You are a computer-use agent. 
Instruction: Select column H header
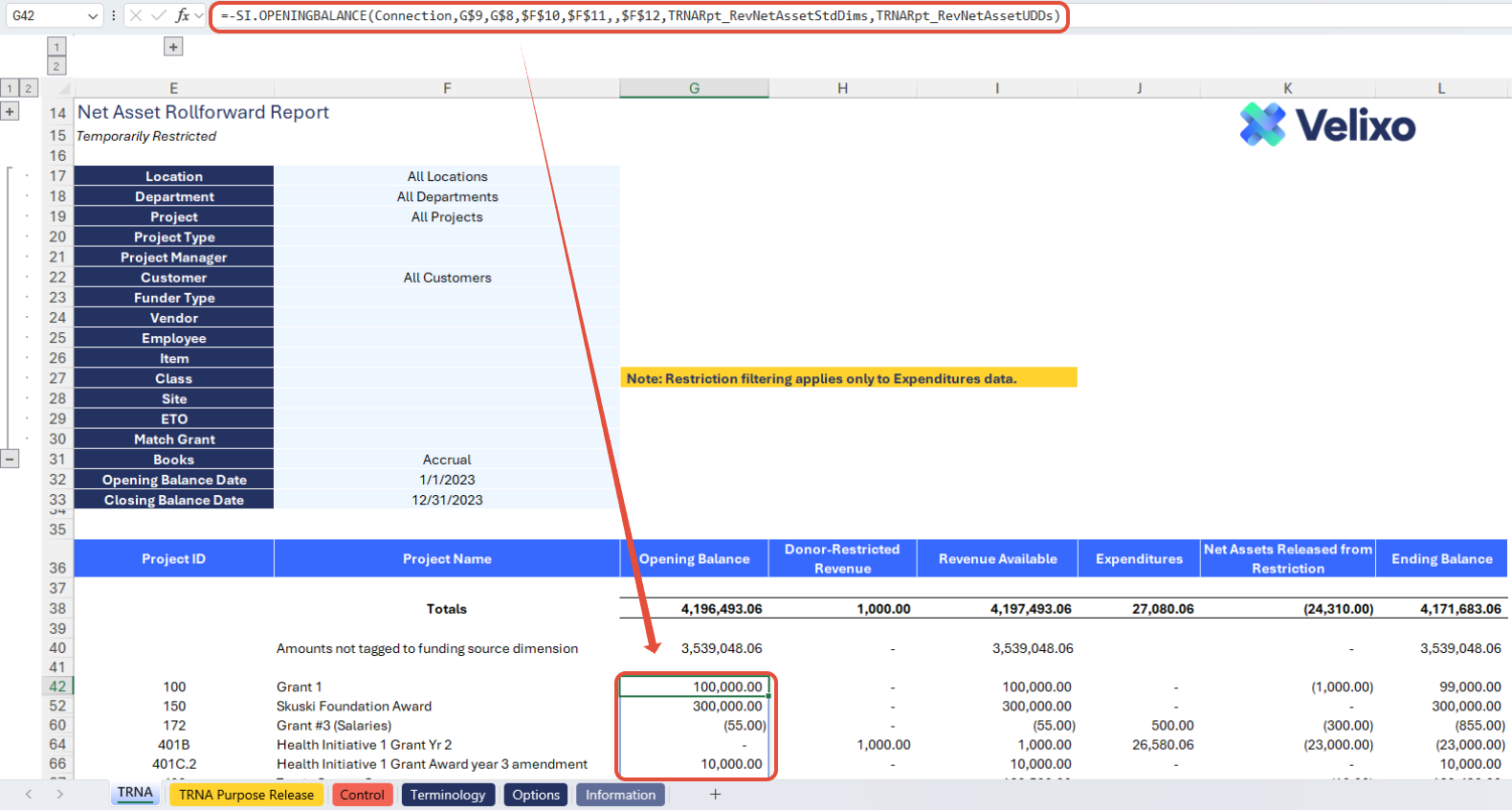(x=842, y=88)
